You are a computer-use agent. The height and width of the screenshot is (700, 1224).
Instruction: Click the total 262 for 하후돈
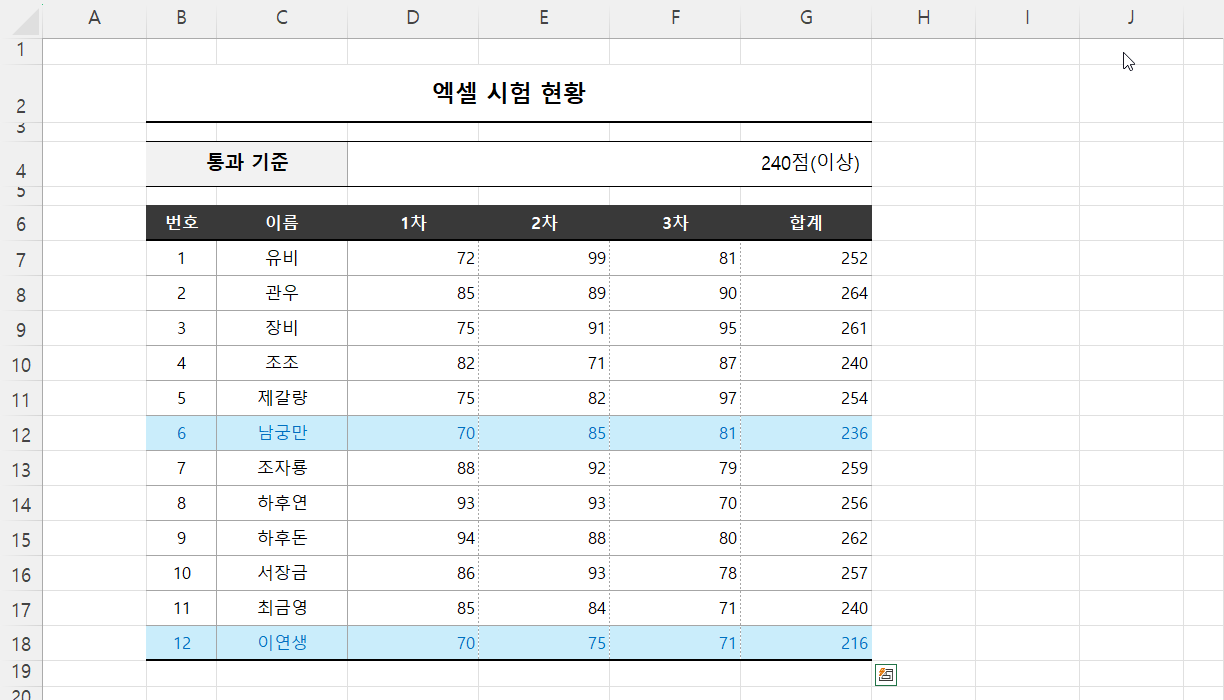806,538
